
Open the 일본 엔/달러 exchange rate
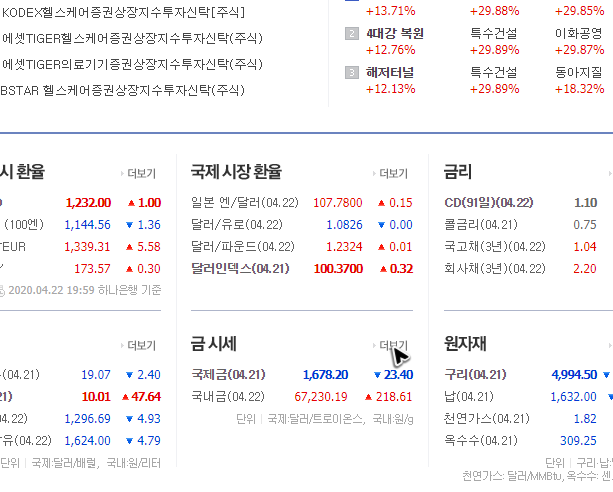point(245,203)
